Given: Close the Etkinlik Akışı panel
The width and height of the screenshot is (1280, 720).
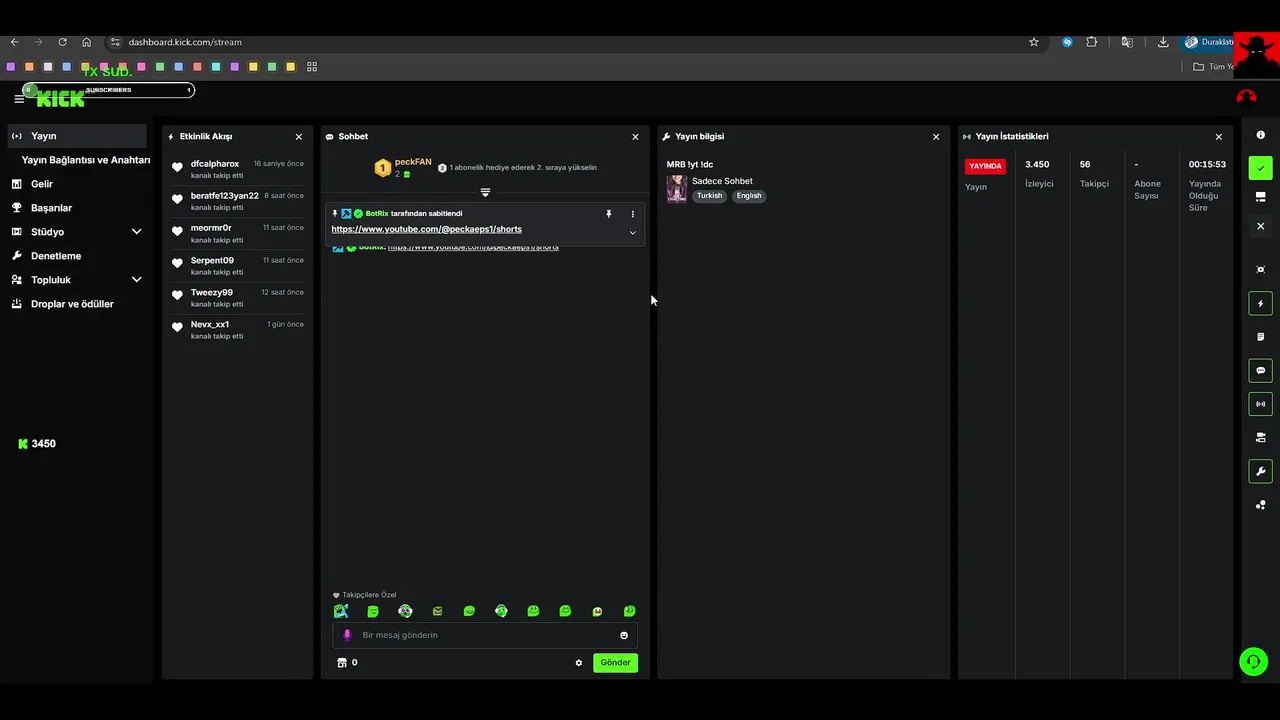Looking at the screenshot, I should pos(298,137).
